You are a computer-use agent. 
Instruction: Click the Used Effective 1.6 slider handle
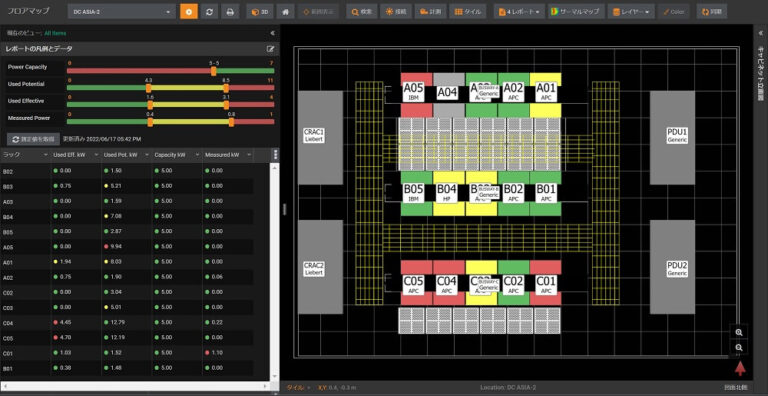tap(150, 104)
